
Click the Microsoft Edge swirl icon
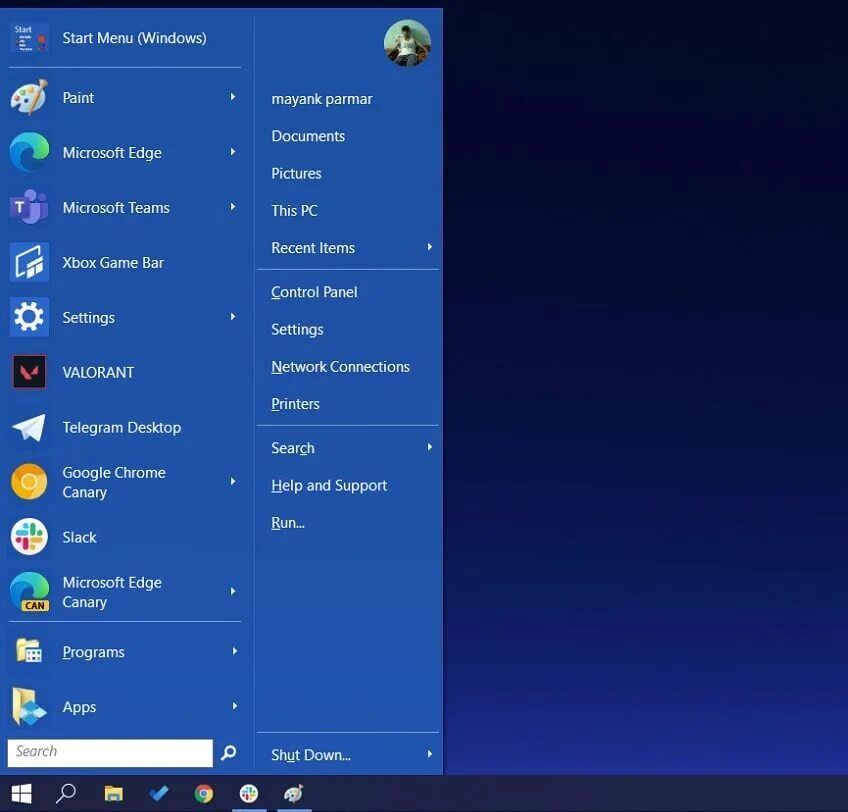pyautogui.click(x=29, y=153)
